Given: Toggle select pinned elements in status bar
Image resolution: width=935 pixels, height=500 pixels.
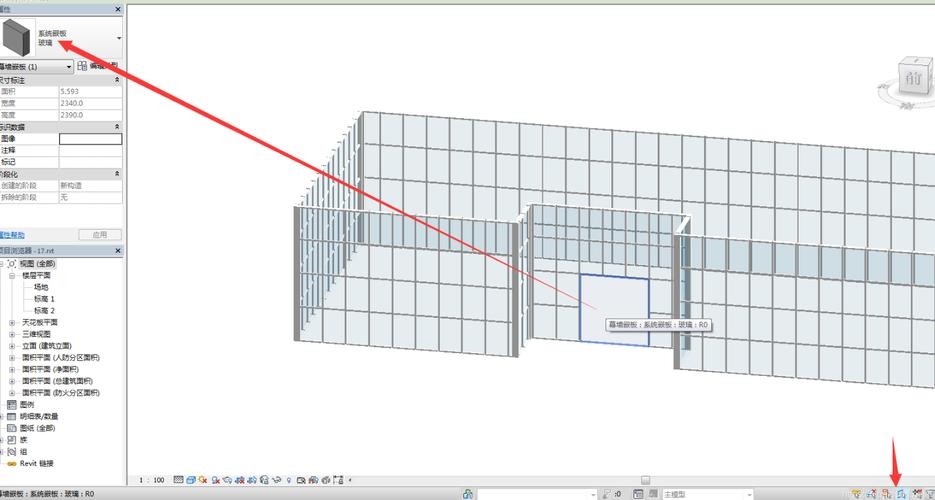Looking at the screenshot, I should (886, 494).
